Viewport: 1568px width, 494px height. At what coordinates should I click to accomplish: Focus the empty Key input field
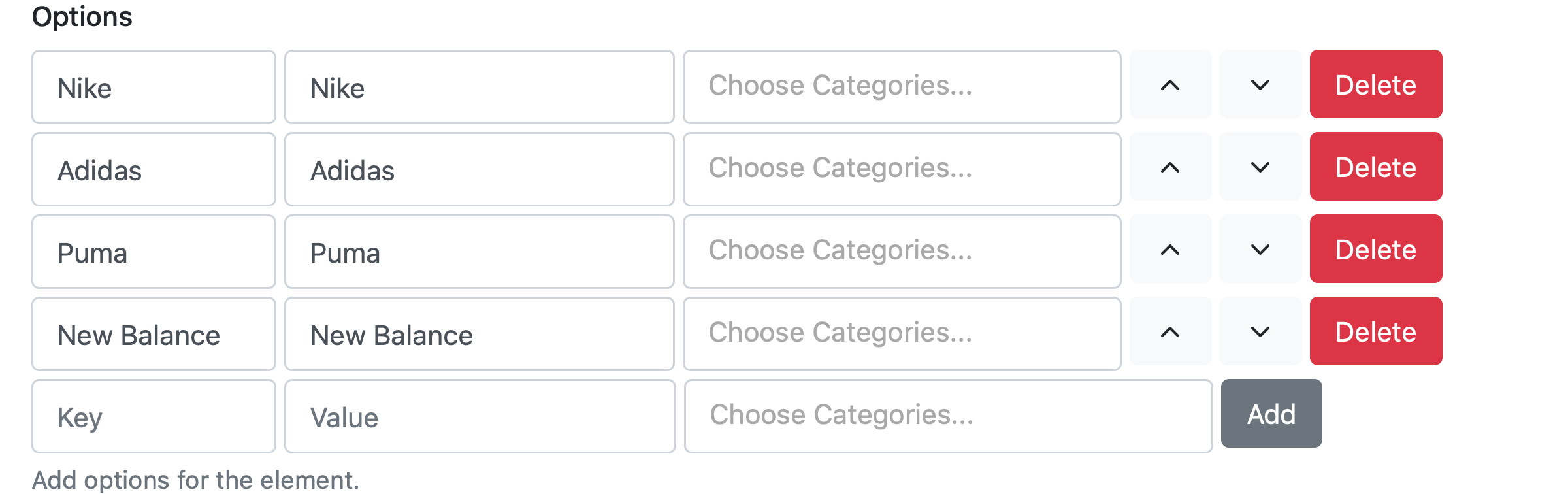[x=154, y=417]
